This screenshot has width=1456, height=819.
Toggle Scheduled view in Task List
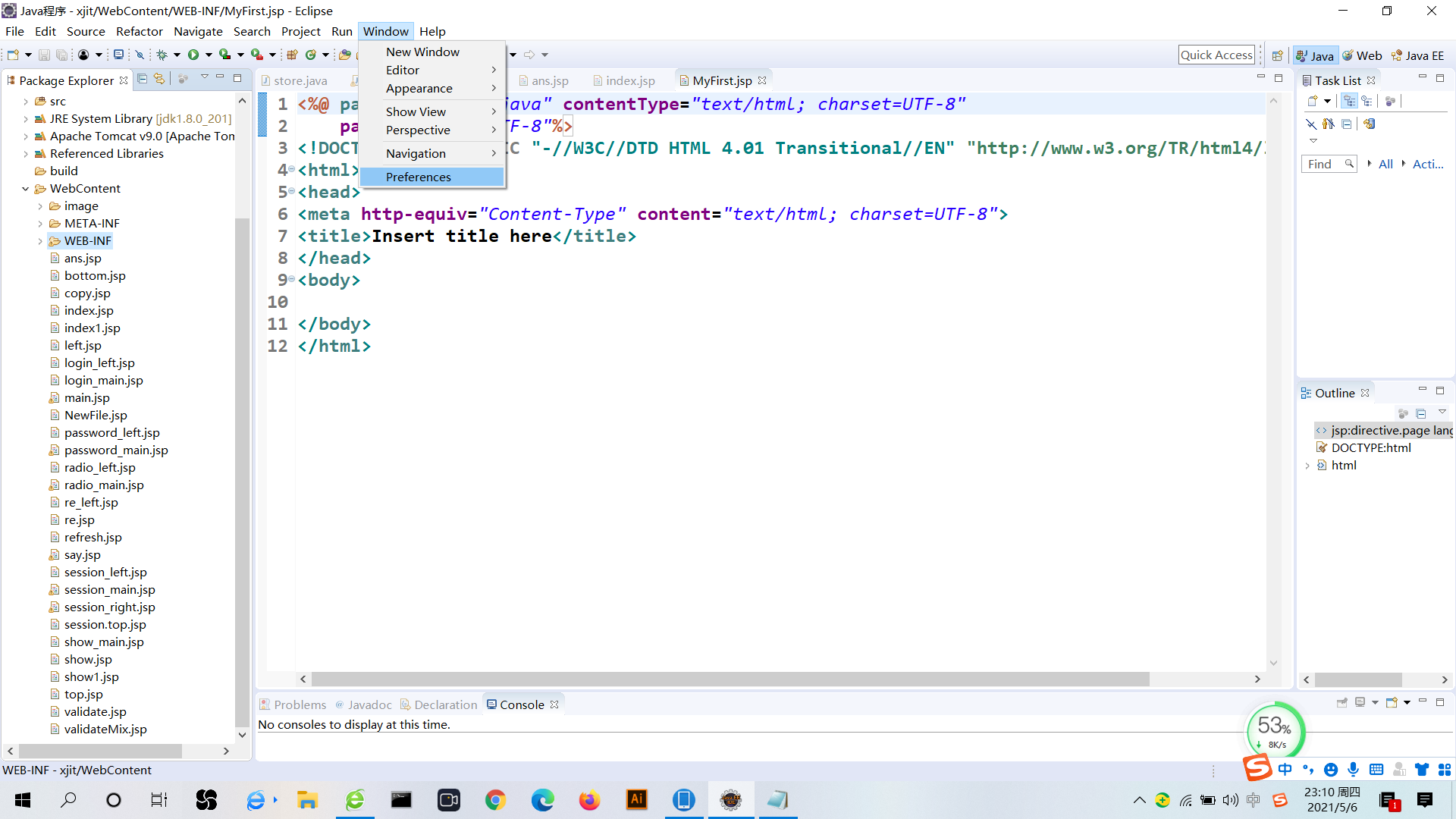[1367, 101]
